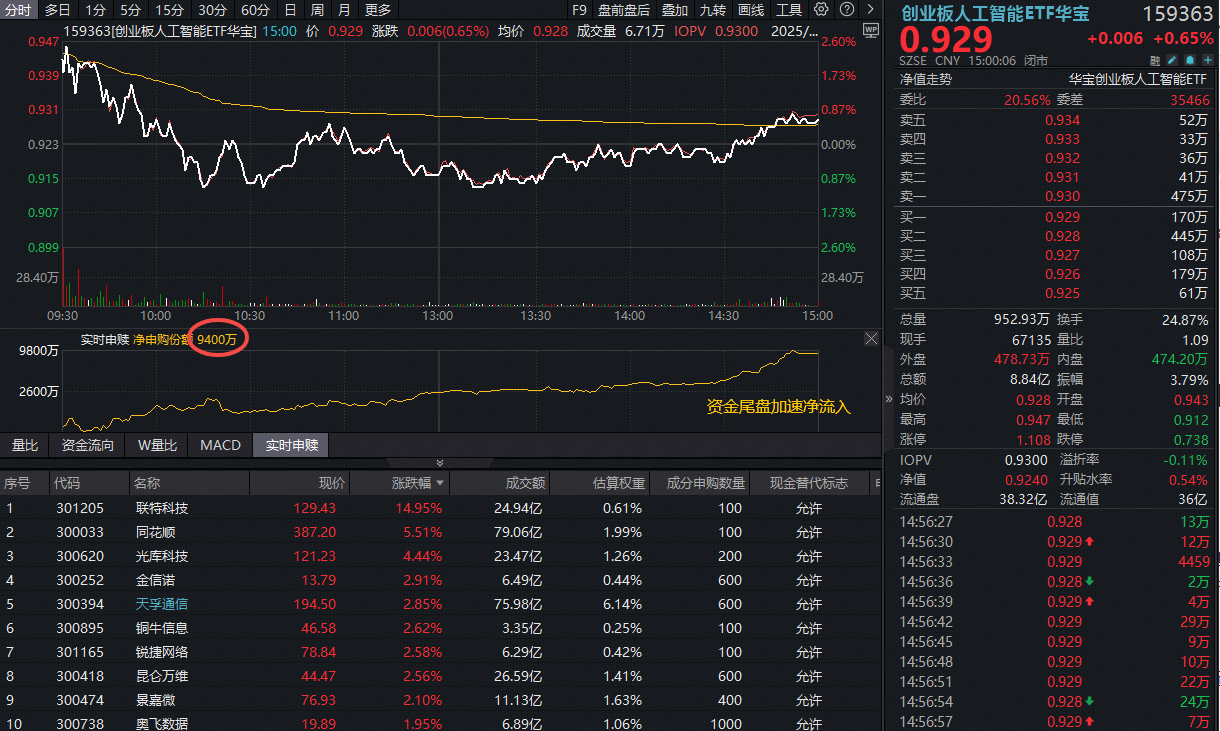Switch chart to 5分 period
This screenshot has height=731, width=1220.
tap(130, 10)
